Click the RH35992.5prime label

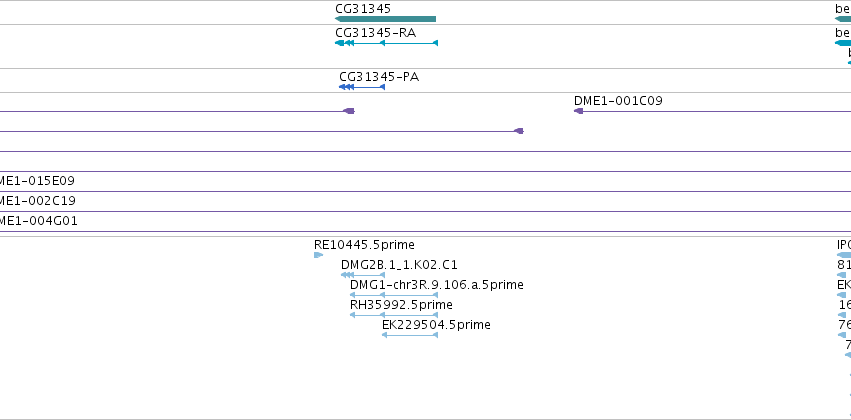(401, 304)
